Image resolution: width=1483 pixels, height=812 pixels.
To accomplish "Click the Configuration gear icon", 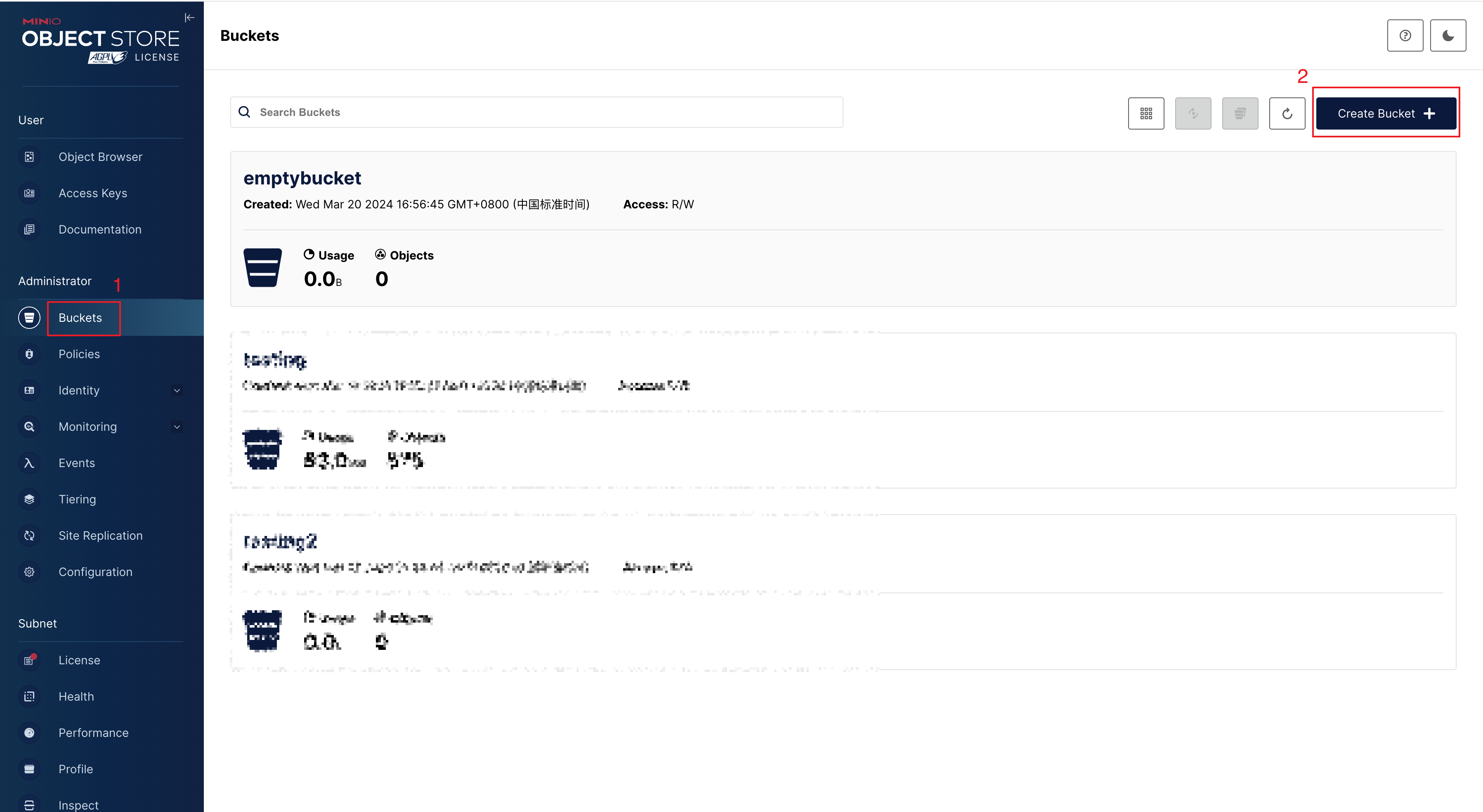I will click(29, 572).
